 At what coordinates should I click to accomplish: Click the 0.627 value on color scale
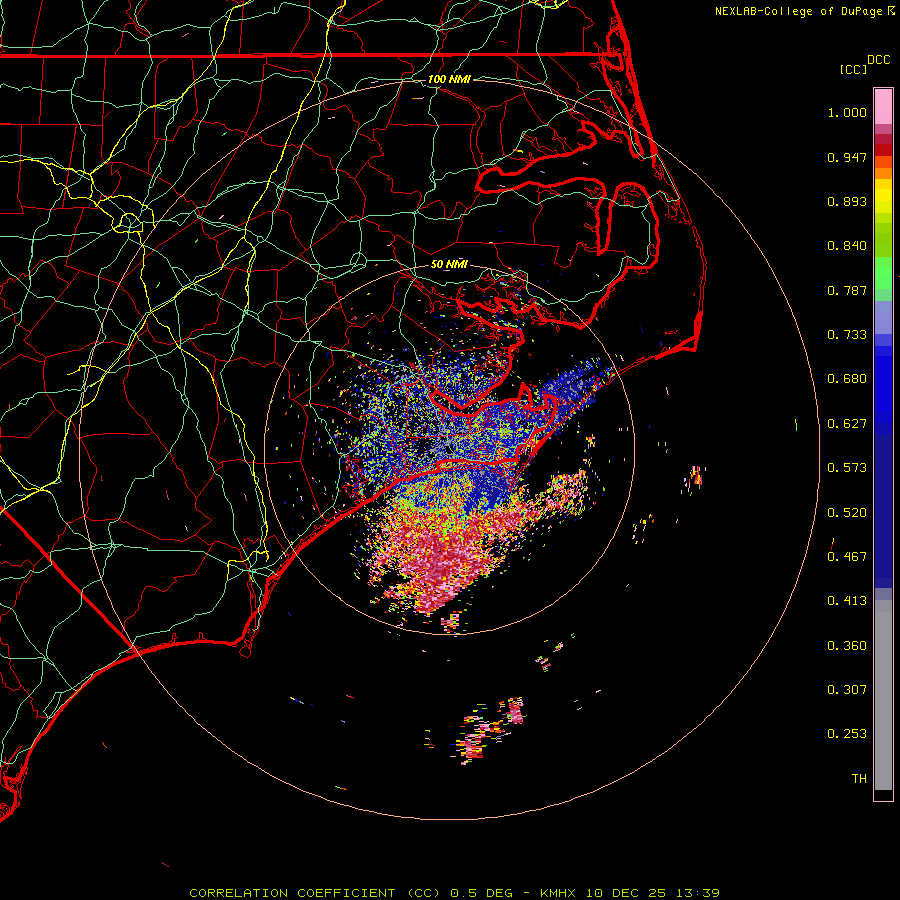point(847,424)
